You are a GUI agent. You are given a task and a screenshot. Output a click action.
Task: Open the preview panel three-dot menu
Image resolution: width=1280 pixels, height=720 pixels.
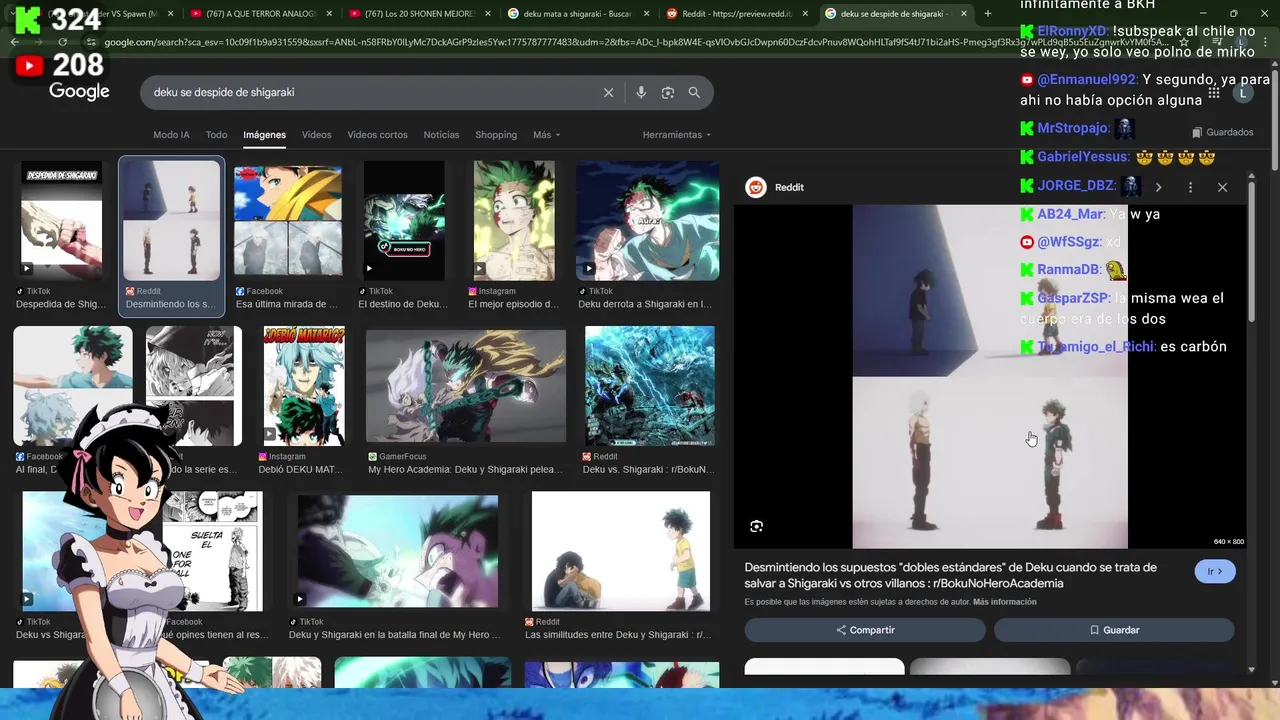point(1190,187)
